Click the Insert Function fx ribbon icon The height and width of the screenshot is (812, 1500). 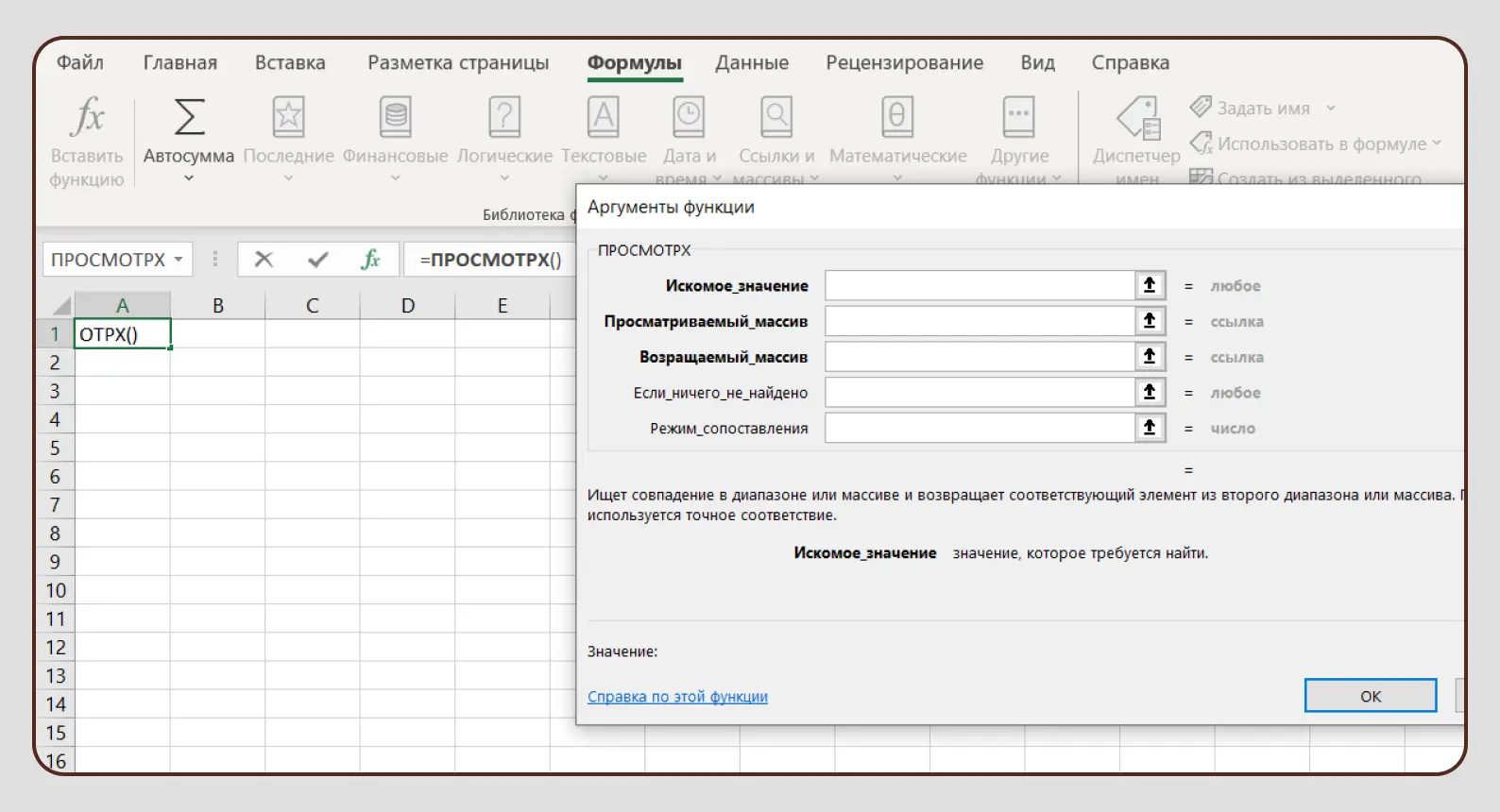pos(88,117)
